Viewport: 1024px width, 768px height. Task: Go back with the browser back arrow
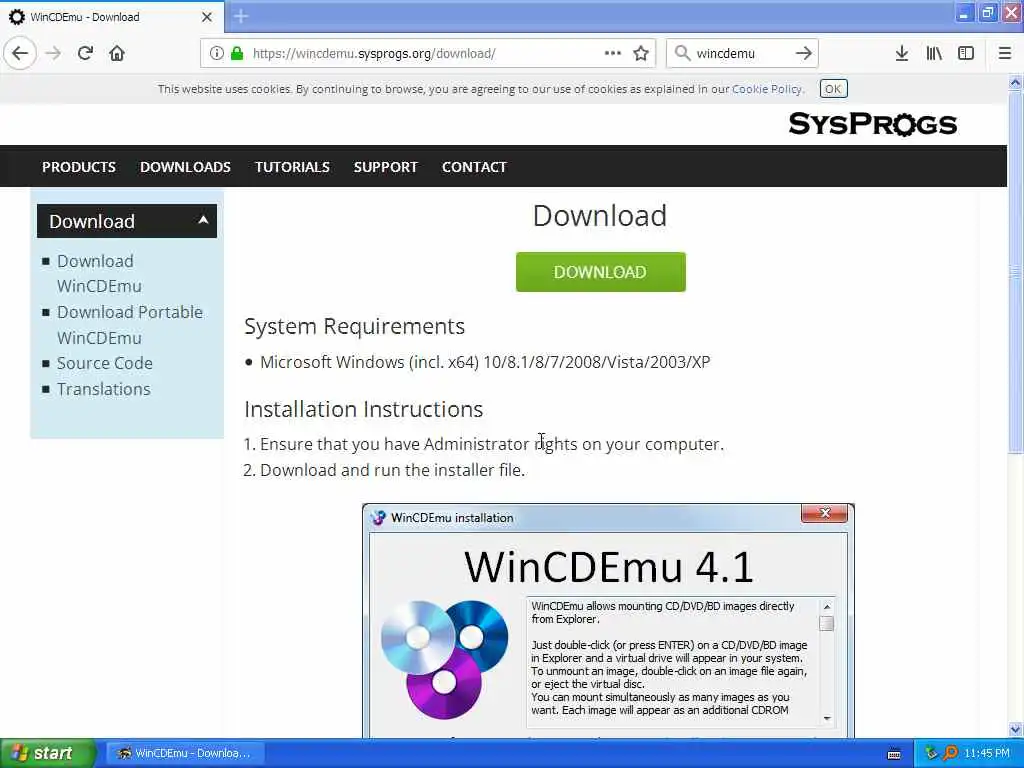(20, 54)
